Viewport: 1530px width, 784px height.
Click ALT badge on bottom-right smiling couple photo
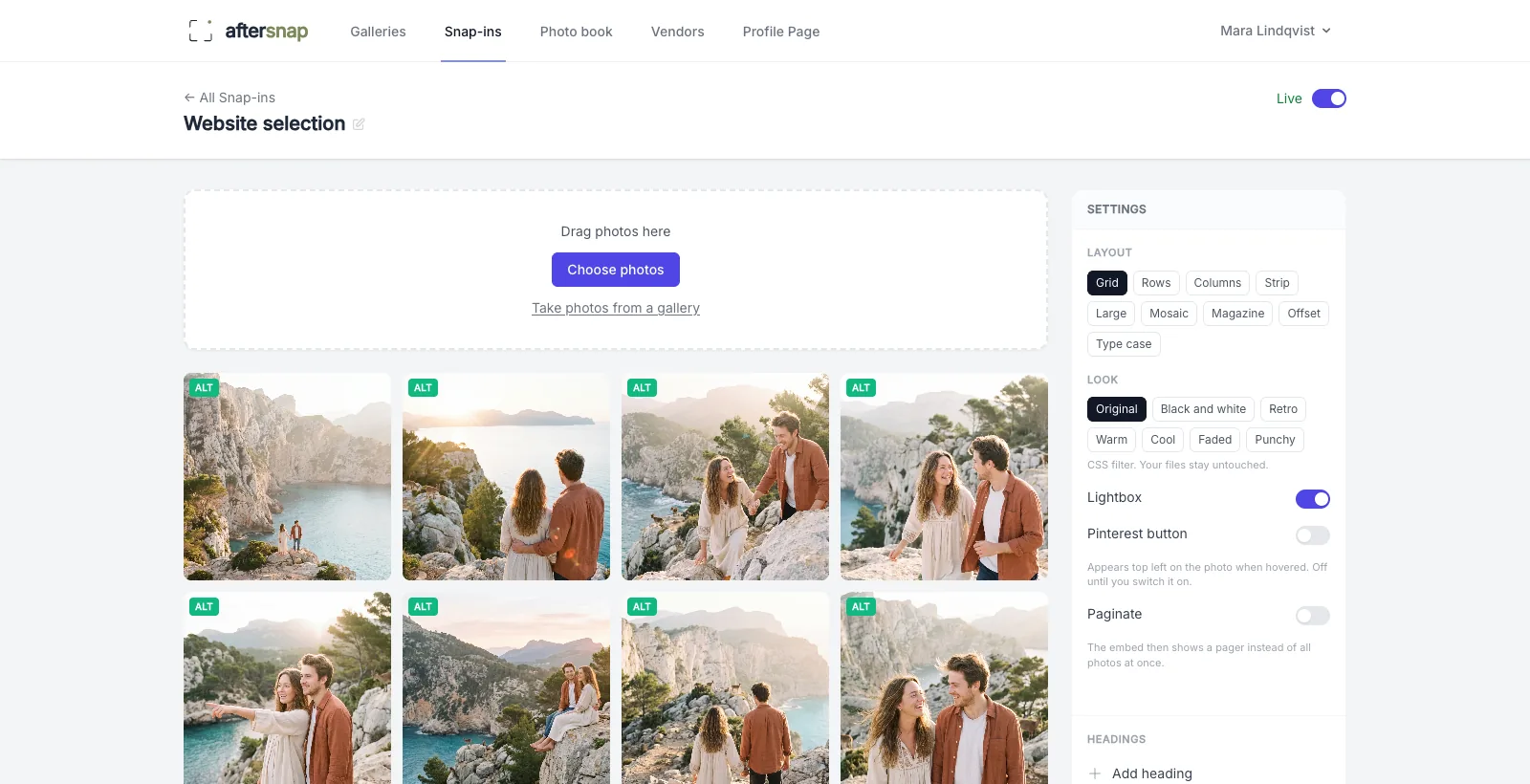[x=861, y=607]
